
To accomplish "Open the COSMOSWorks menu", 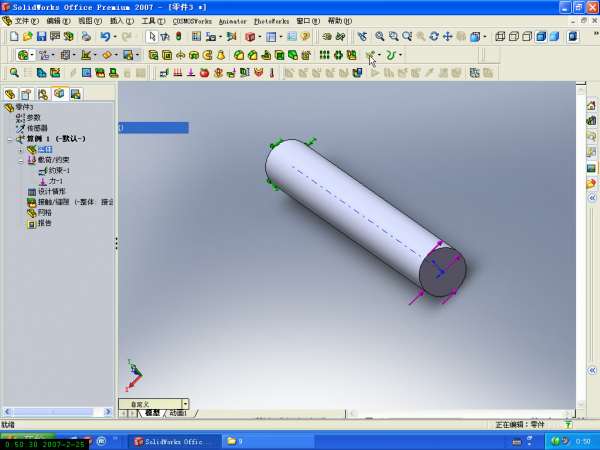I will tap(192, 21).
